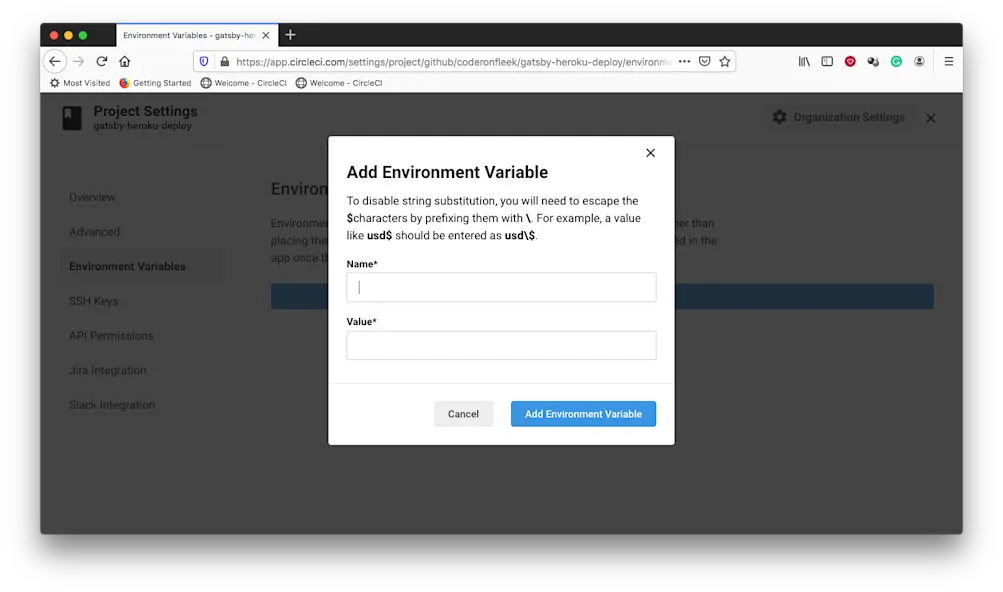This screenshot has height=592, width=1003.
Task: Open the first Welcome - CircleCI bookmark
Action: click(x=244, y=83)
